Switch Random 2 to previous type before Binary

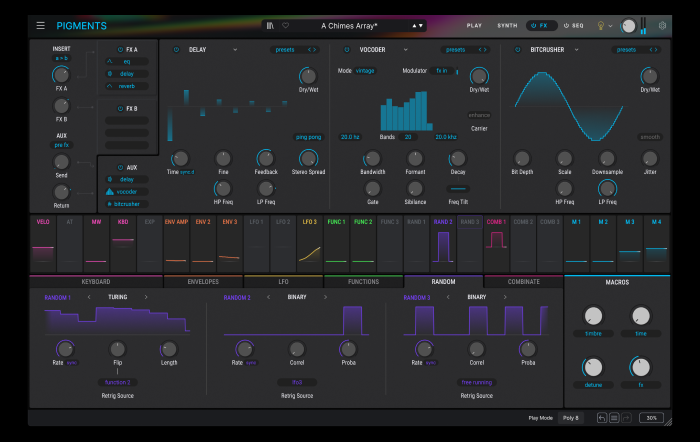(268, 297)
